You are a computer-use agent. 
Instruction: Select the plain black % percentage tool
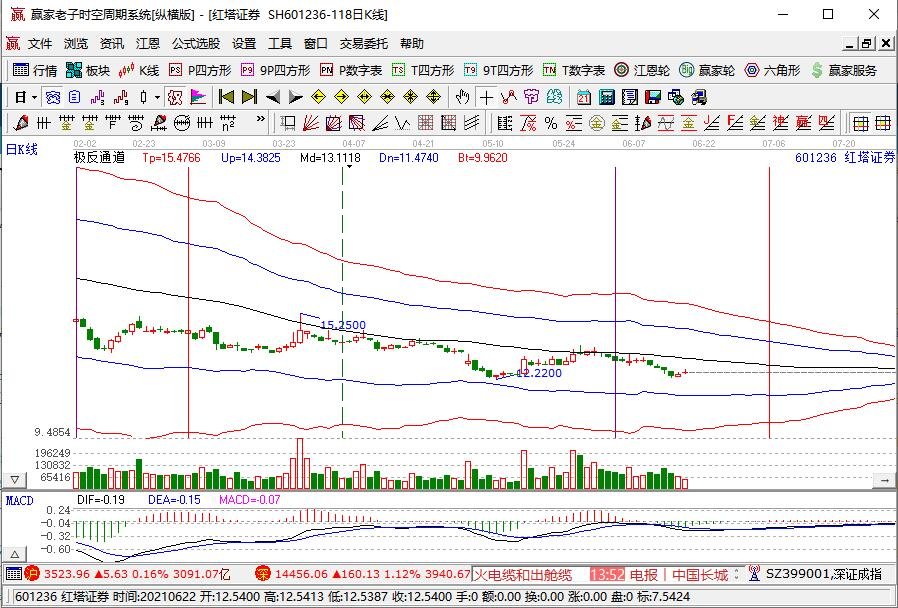551,123
